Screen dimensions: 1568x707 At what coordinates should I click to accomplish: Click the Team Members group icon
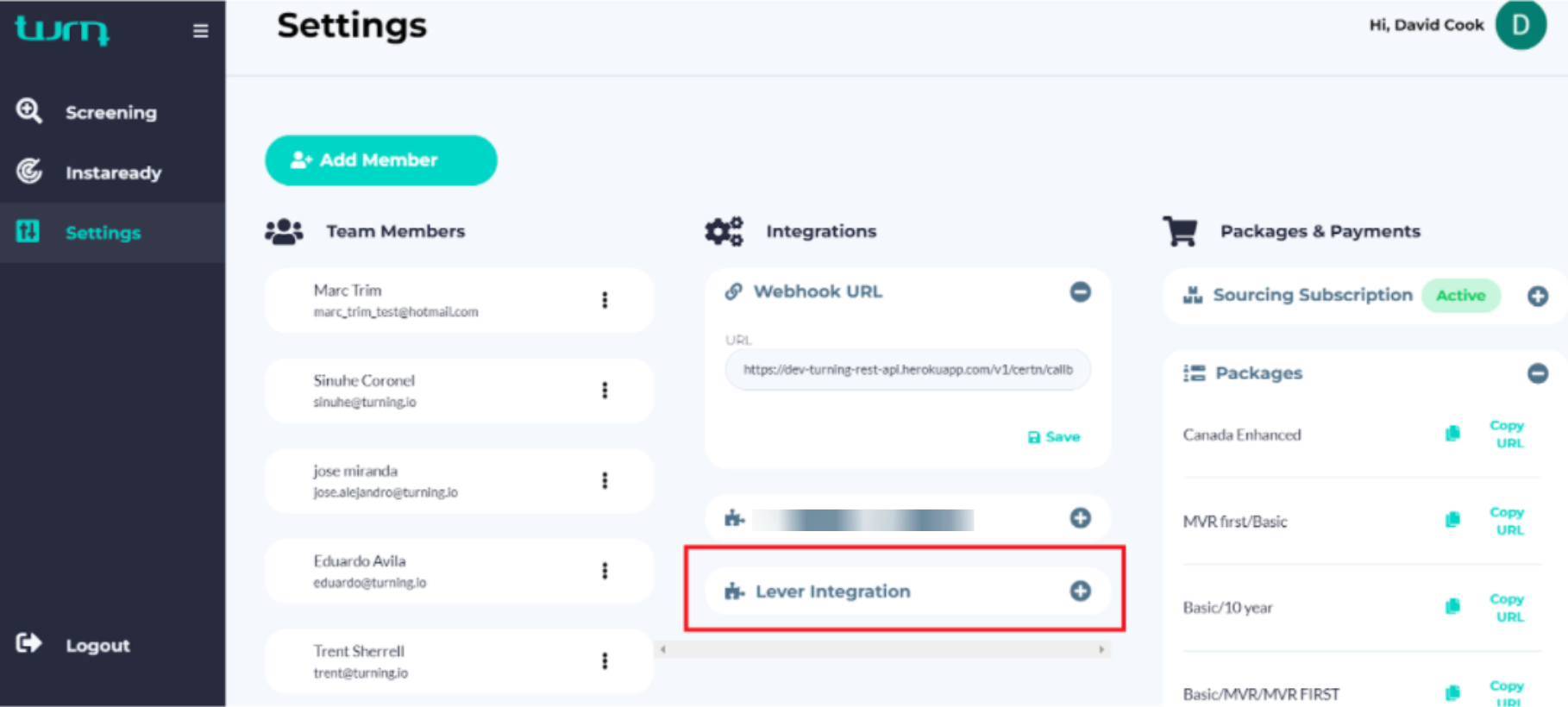coord(284,229)
